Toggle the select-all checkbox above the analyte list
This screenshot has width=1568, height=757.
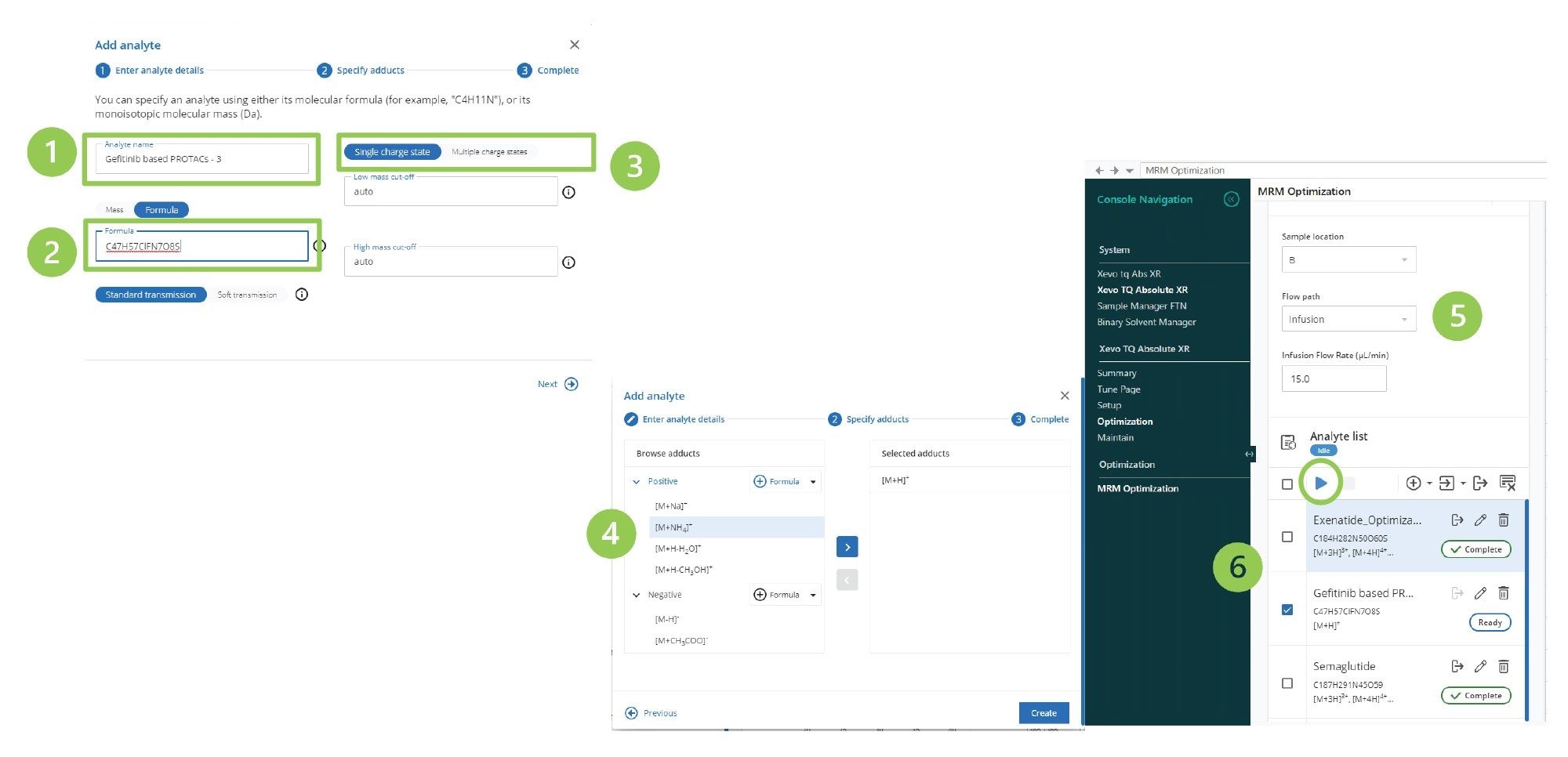pyautogui.click(x=1287, y=484)
